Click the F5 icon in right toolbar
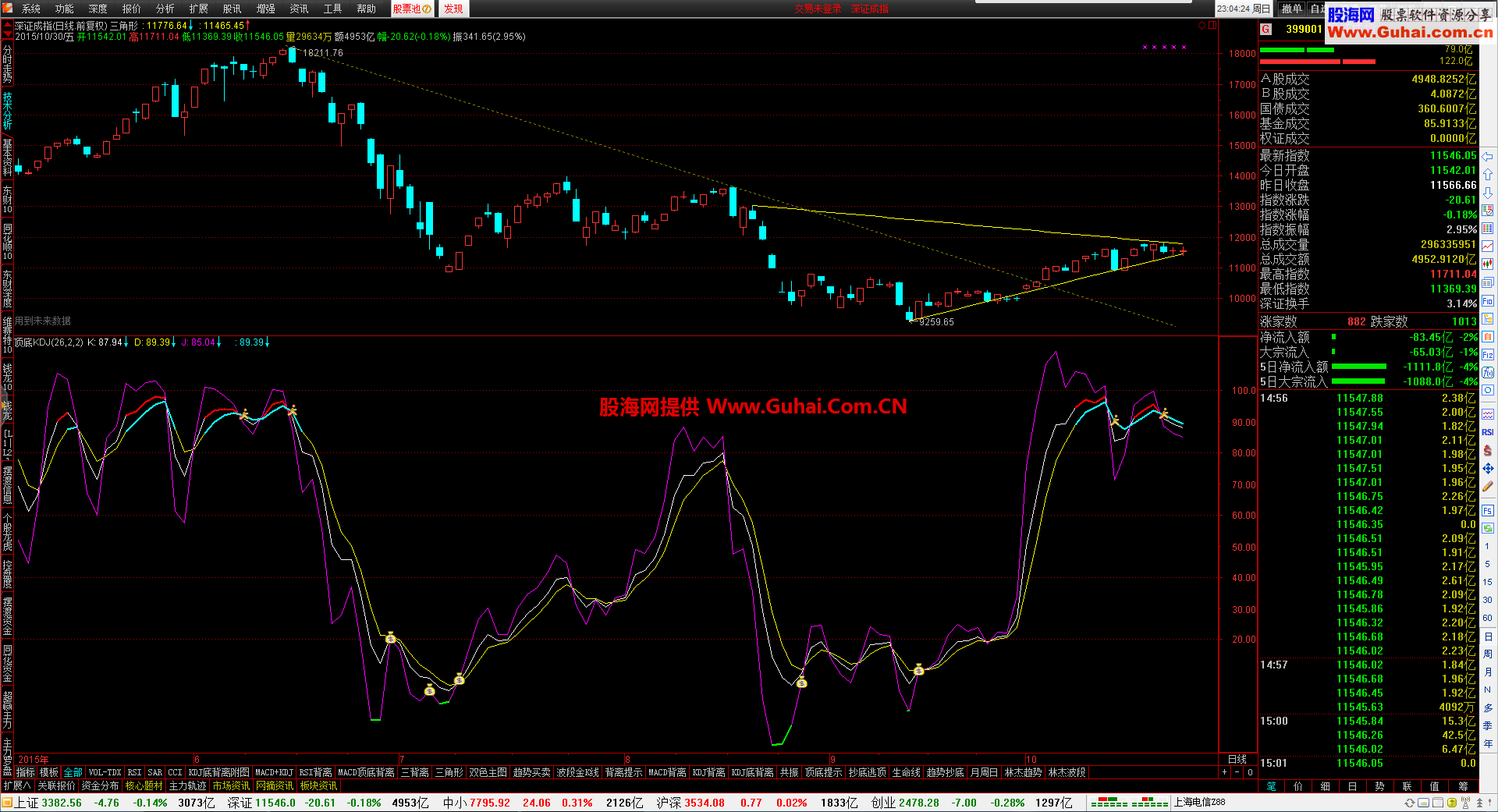Viewport: 1498px width, 812px height. coord(1488,511)
